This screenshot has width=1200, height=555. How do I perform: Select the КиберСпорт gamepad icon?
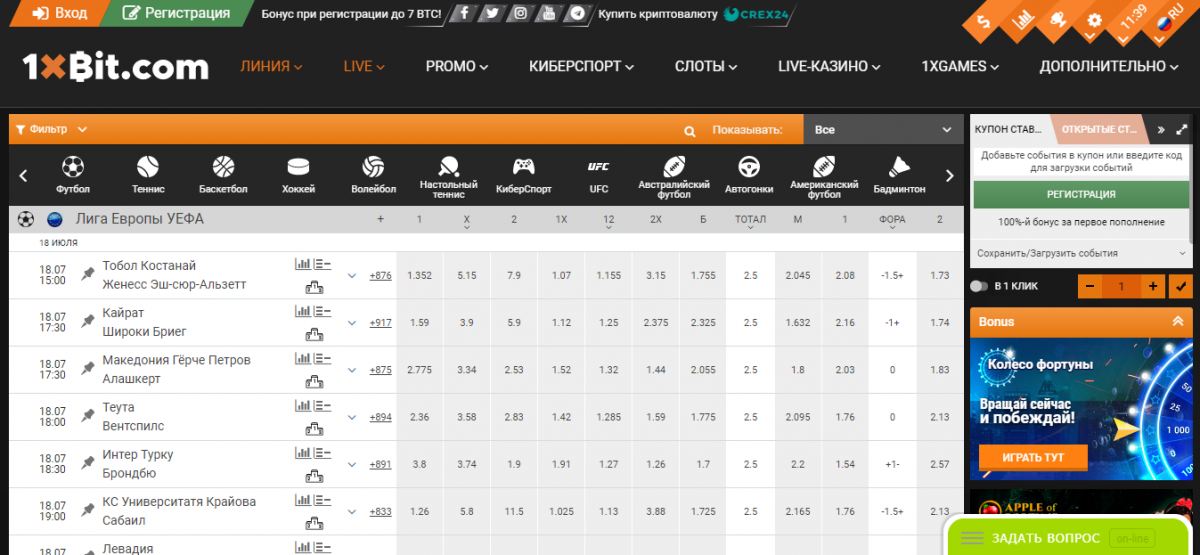coord(523,175)
